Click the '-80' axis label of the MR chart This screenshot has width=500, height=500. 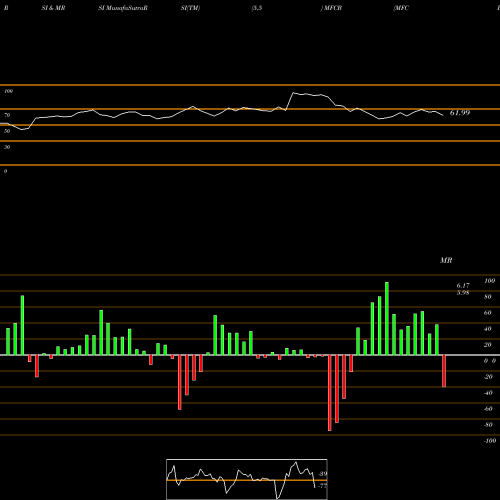[x=488, y=425]
